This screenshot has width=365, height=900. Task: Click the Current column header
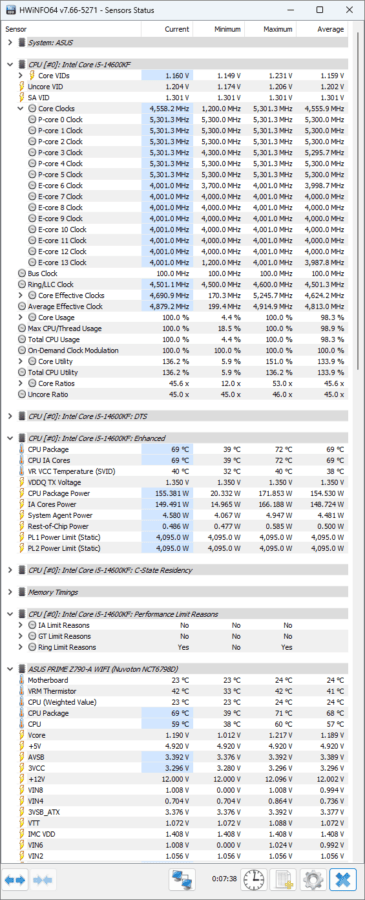click(x=167, y=29)
